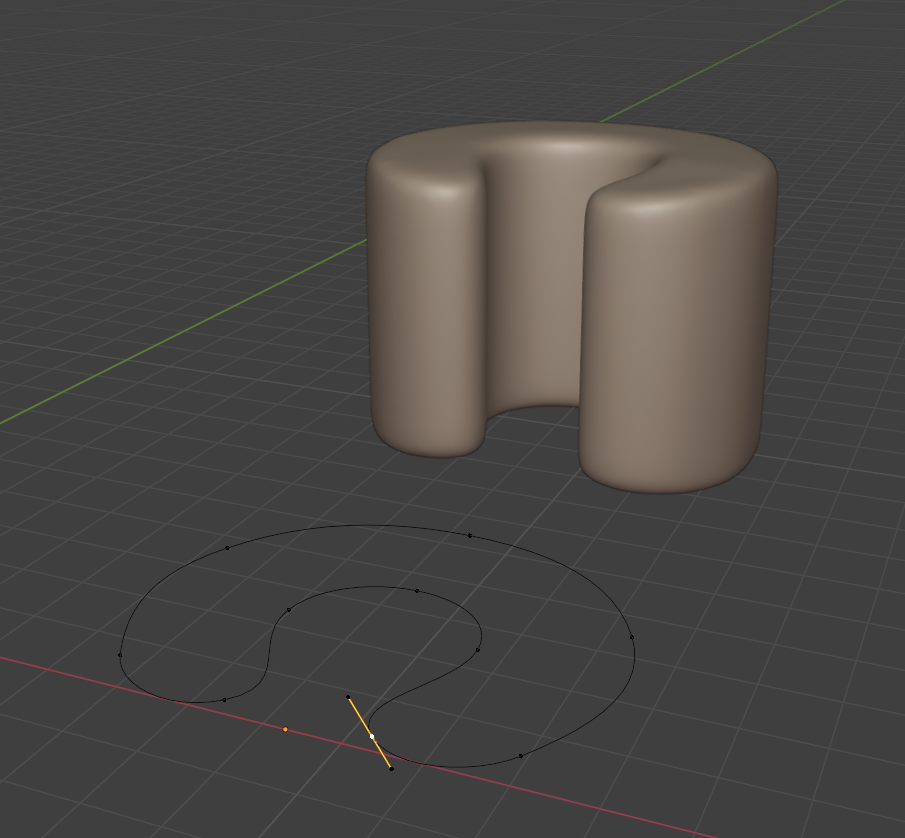Screen dimensions: 905x838
Task: Click the lower endpoint of the orange handle
Action: tap(391, 769)
